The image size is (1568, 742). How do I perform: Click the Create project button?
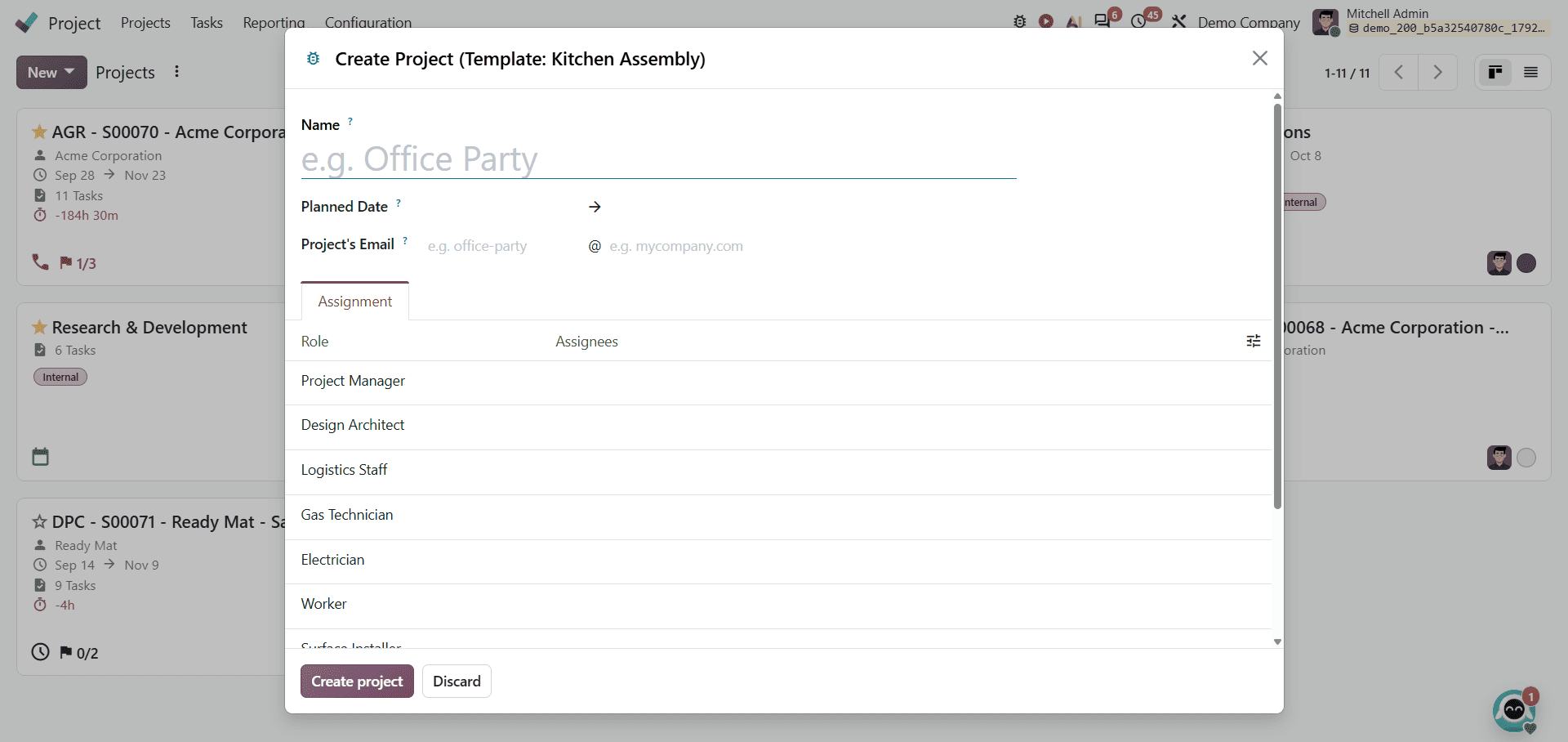click(x=357, y=682)
